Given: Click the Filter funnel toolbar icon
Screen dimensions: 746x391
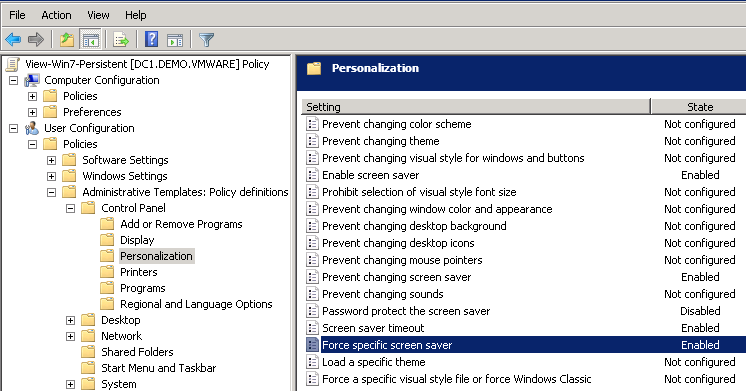Looking at the screenshot, I should (x=206, y=39).
